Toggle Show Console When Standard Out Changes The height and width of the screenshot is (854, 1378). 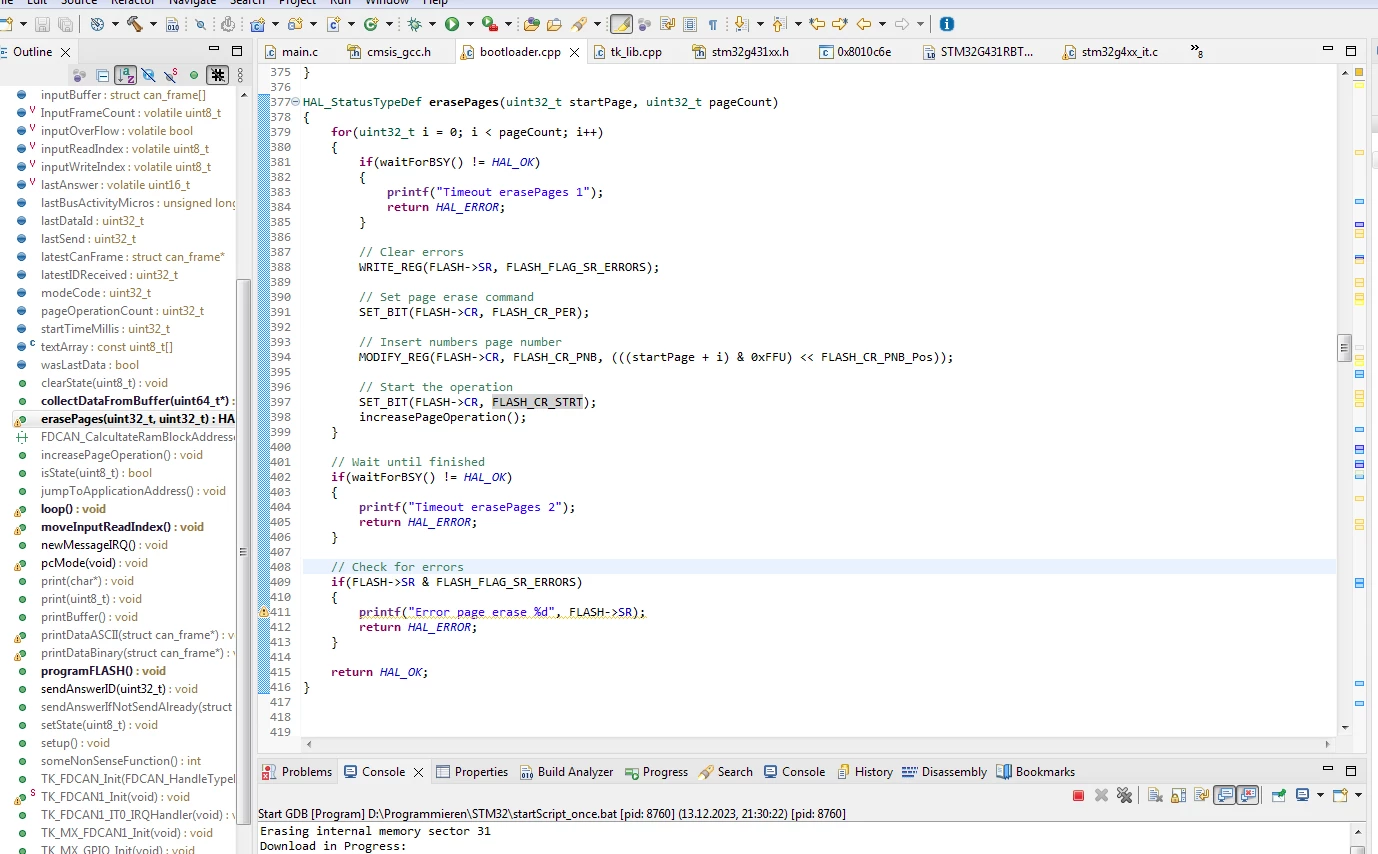pos(1224,796)
